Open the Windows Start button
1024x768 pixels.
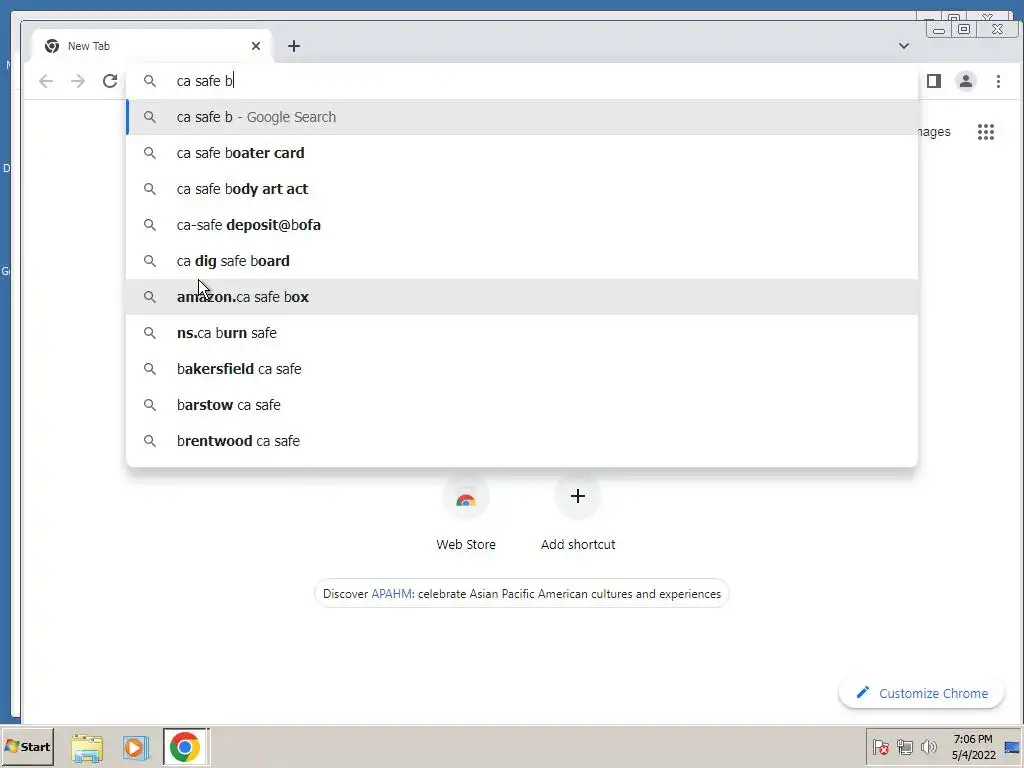pos(27,746)
